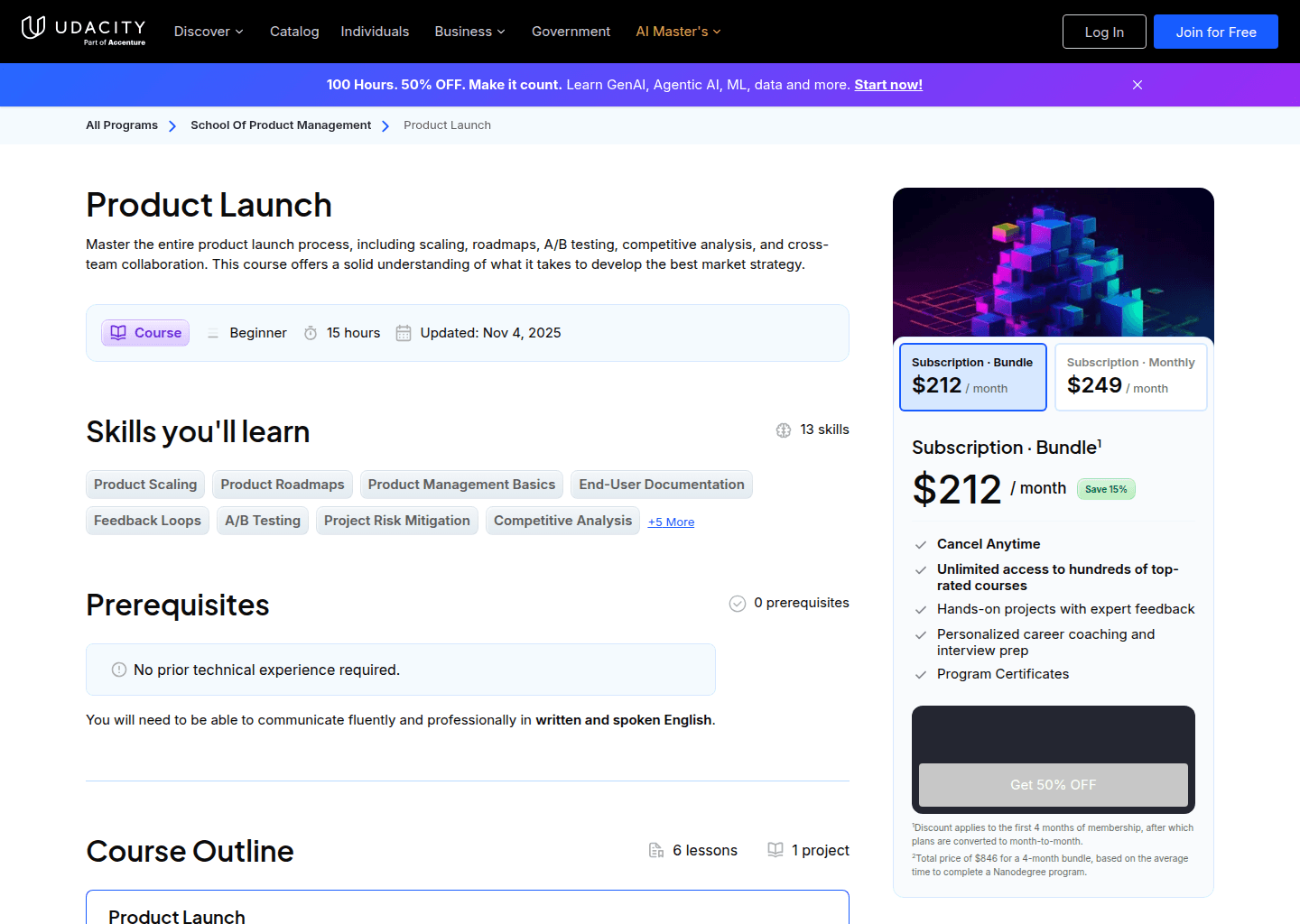Select the Government menu item

pos(571,31)
